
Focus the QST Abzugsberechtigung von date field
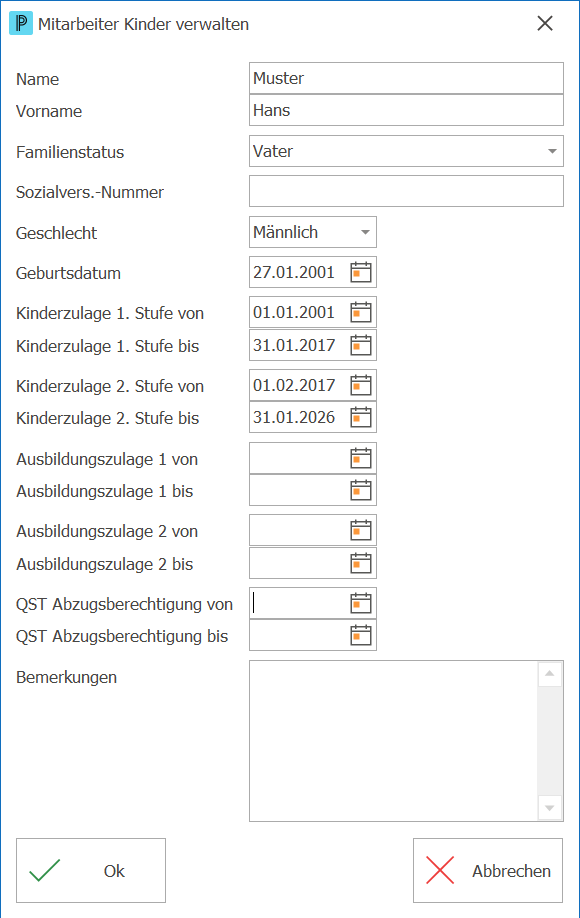pos(313,603)
